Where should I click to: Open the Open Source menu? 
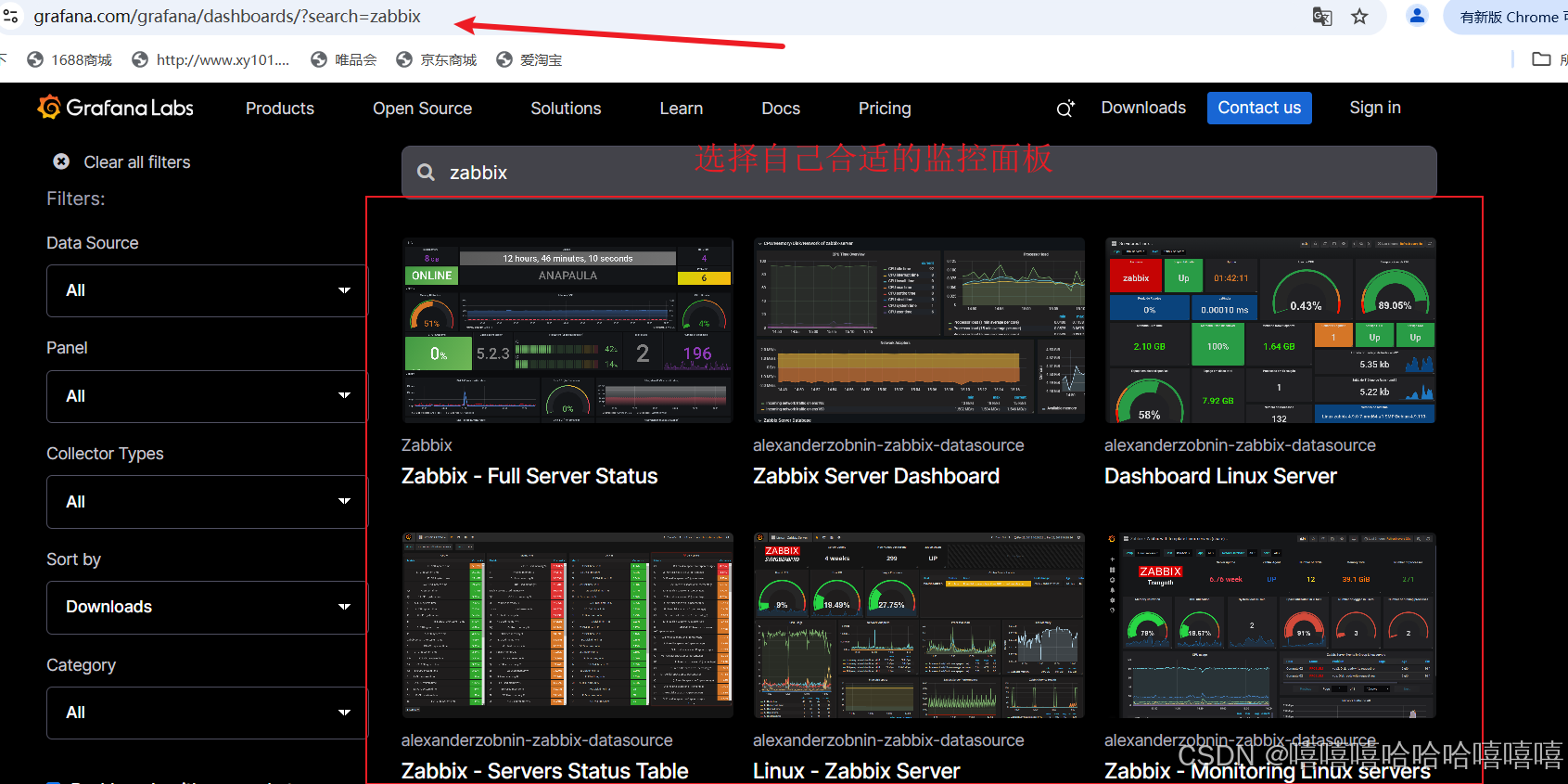423,109
